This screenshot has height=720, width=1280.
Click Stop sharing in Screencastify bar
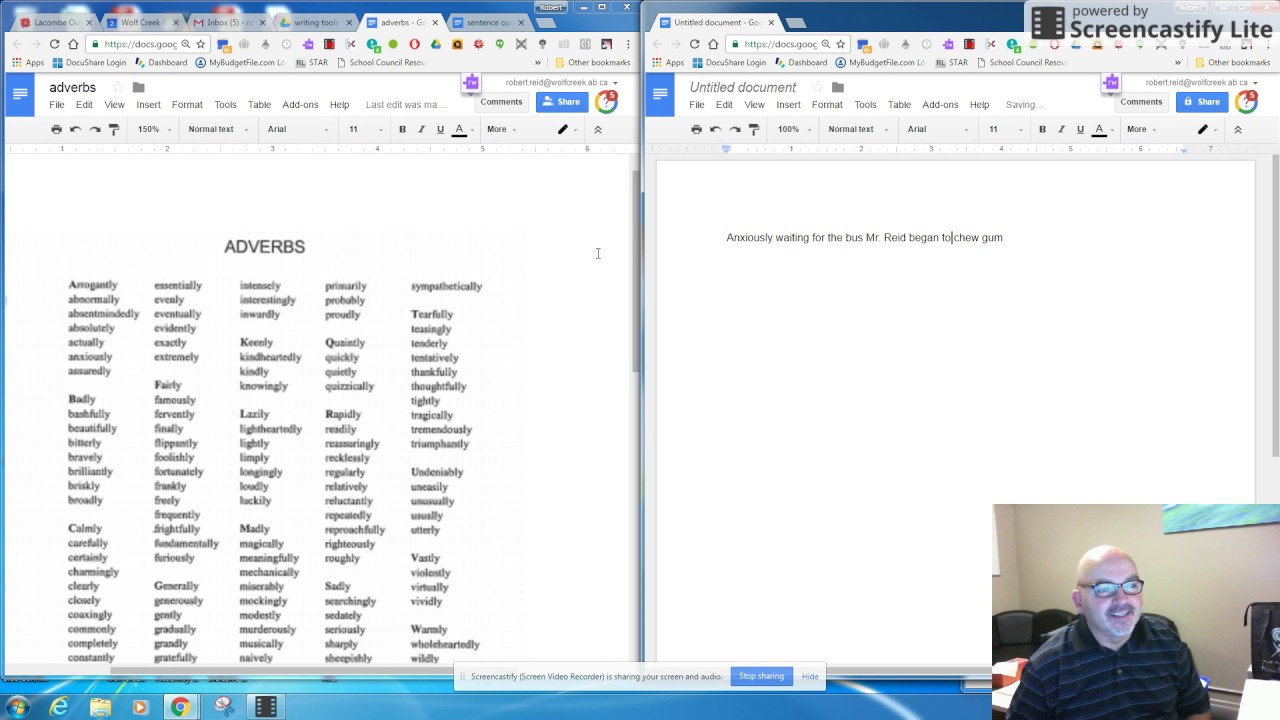(x=761, y=676)
